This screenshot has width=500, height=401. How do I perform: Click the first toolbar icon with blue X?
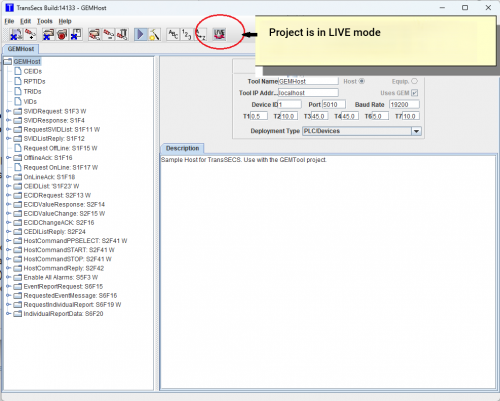pyautogui.click(x=16, y=34)
